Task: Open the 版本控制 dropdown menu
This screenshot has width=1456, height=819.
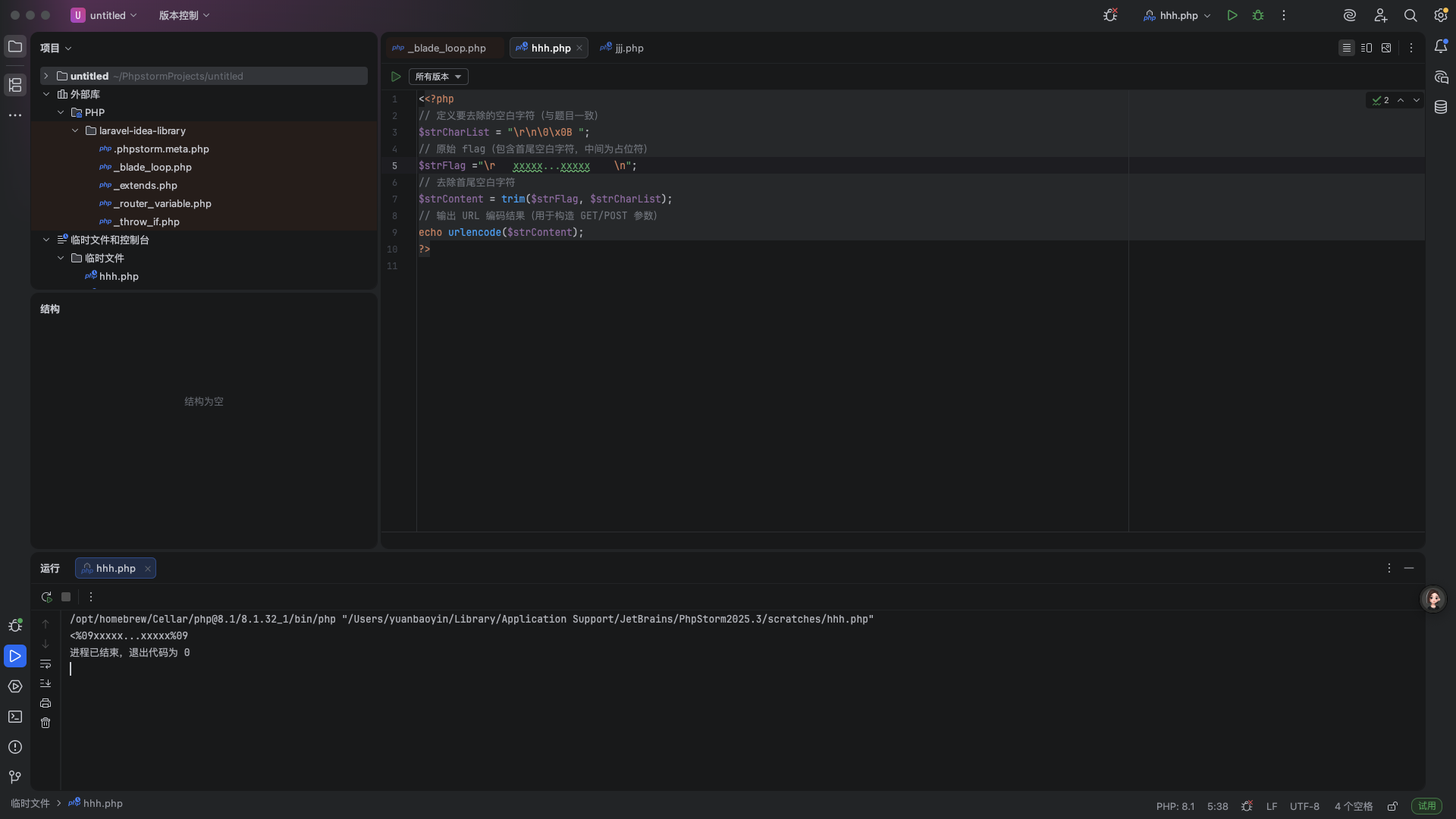Action: (x=184, y=15)
